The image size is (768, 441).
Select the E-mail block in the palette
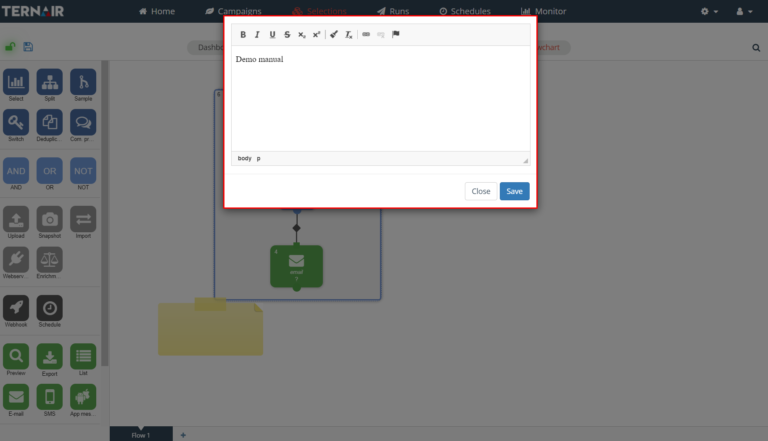16,396
